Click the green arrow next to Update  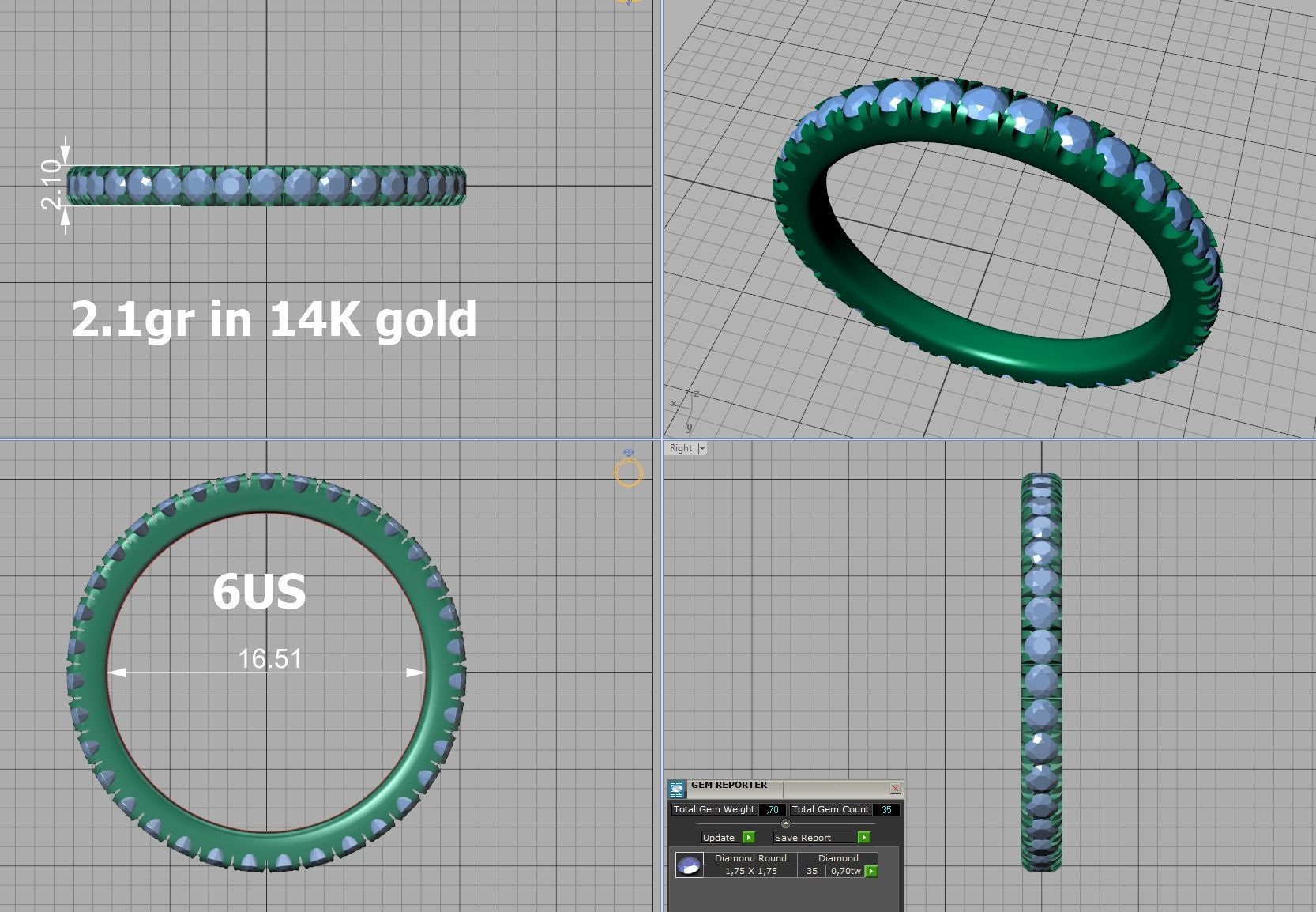coord(749,838)
